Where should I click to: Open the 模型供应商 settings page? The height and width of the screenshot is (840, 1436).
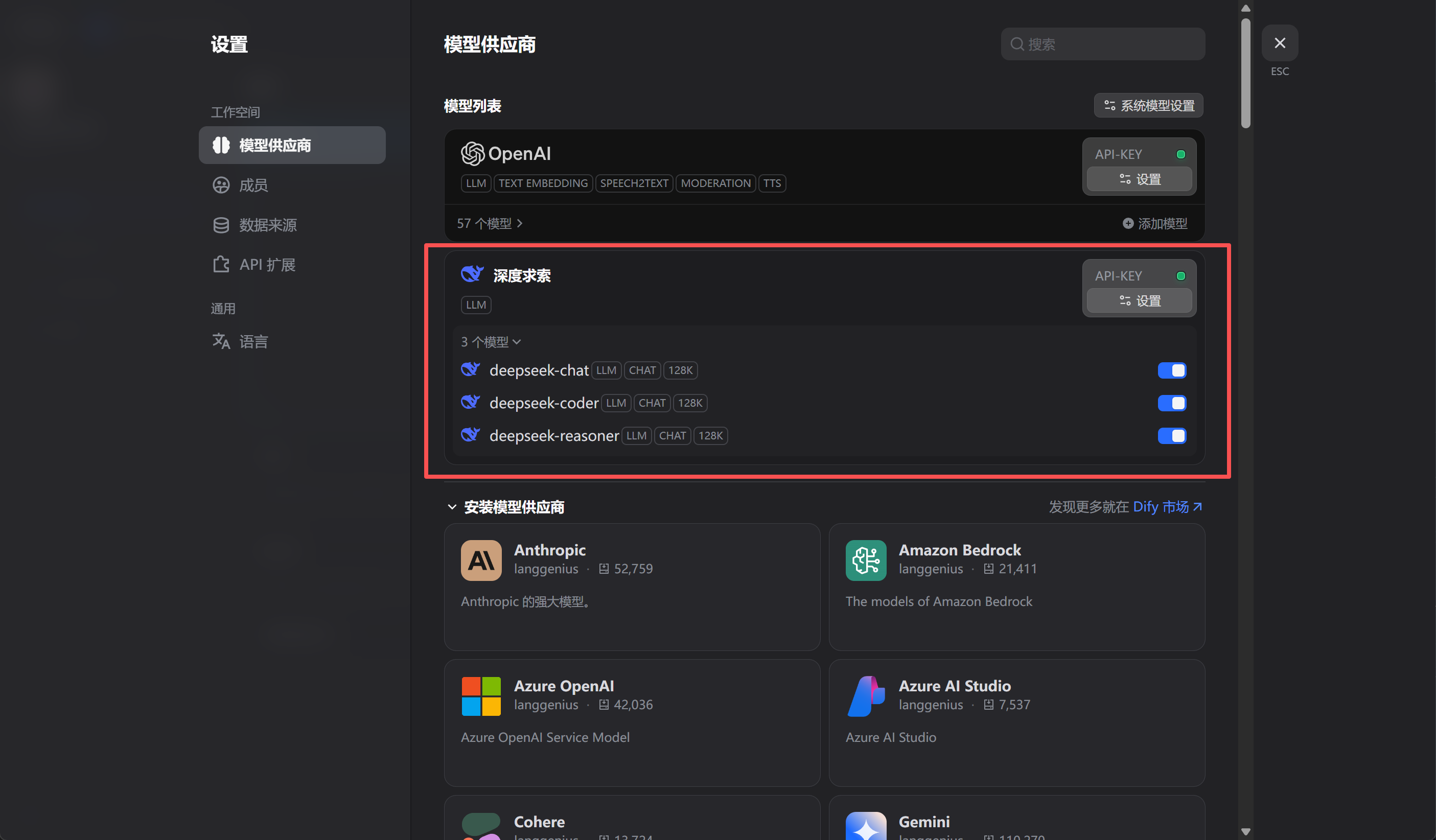292,145
